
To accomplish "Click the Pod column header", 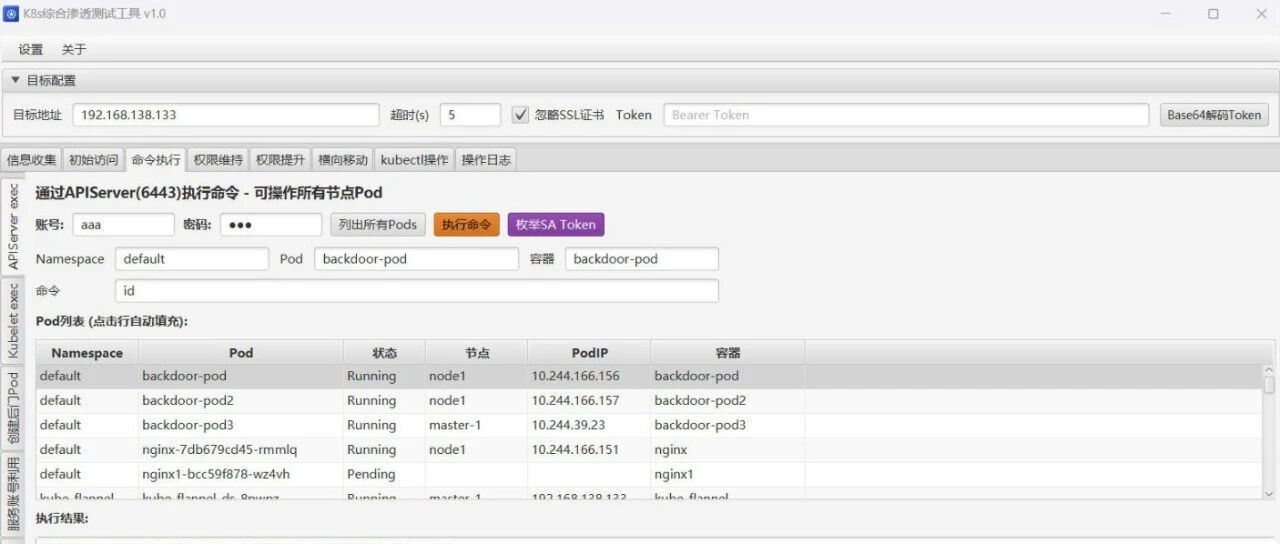I will click(241, 353).
